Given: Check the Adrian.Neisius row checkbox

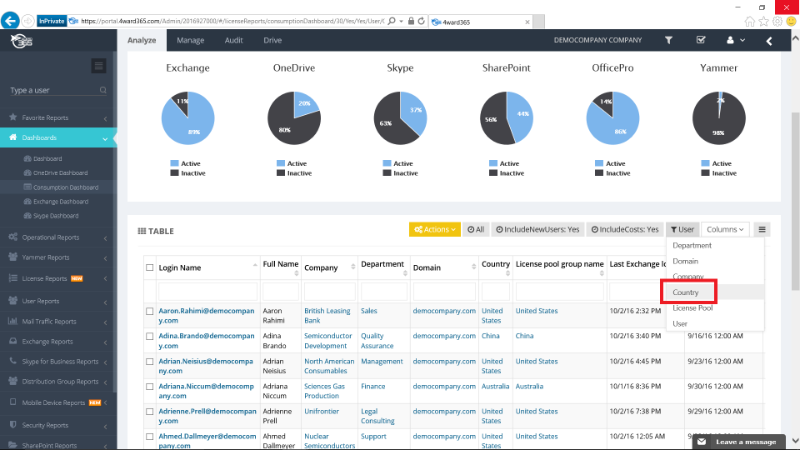Looking at the screenshot, I should [149, 361].
